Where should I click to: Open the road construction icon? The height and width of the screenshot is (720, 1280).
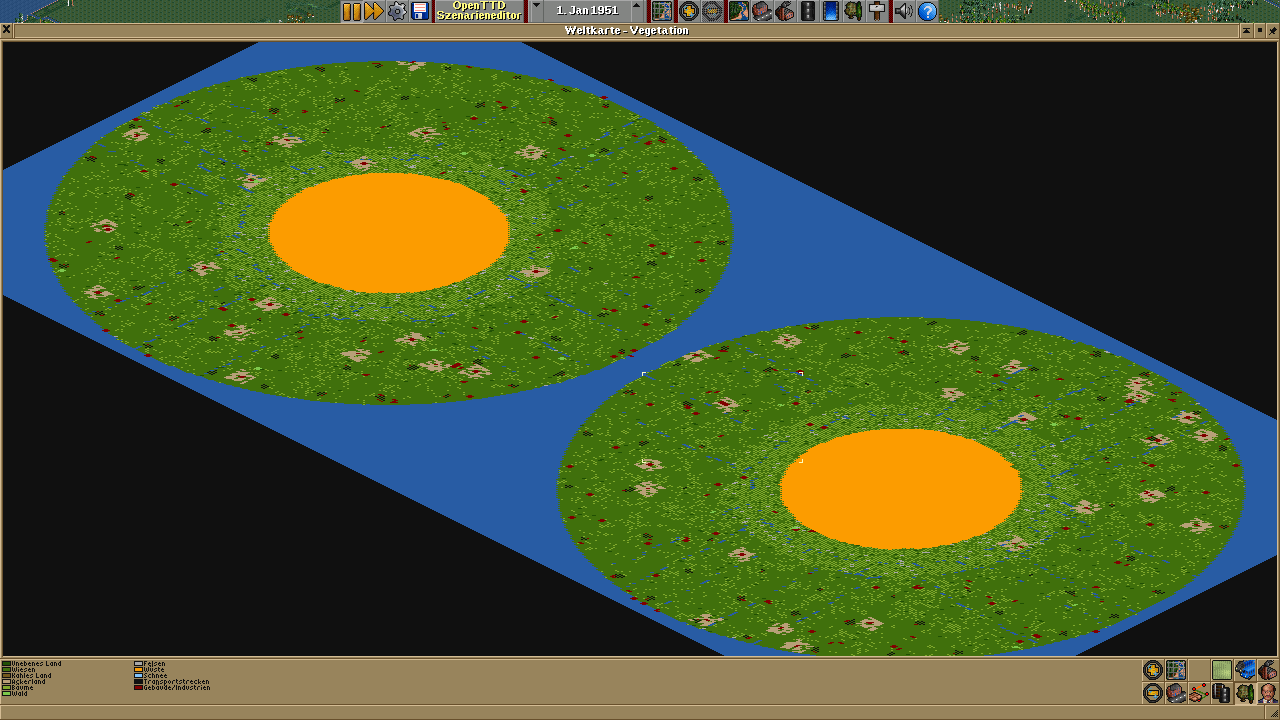(x=807, y=11)
